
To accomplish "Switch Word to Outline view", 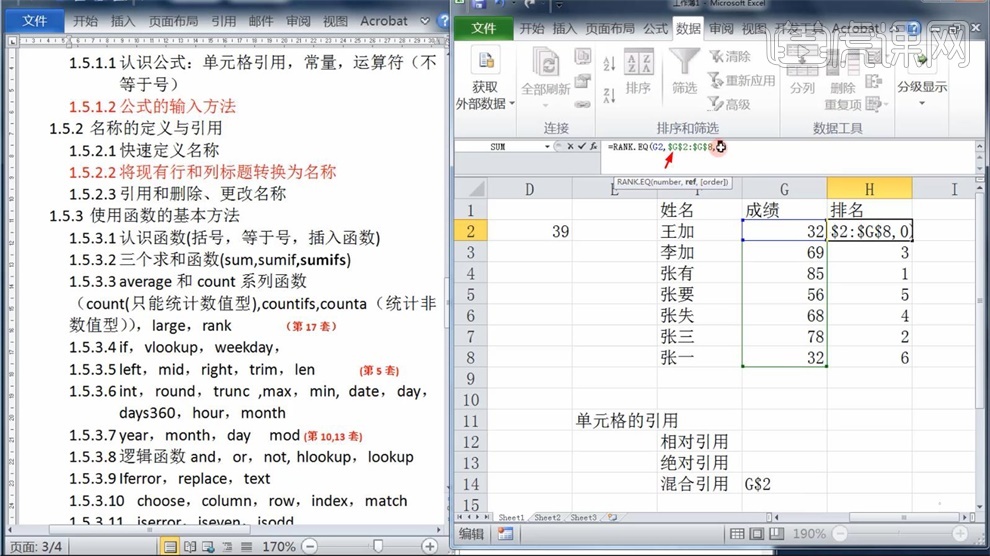I will (x=227, y=547).
